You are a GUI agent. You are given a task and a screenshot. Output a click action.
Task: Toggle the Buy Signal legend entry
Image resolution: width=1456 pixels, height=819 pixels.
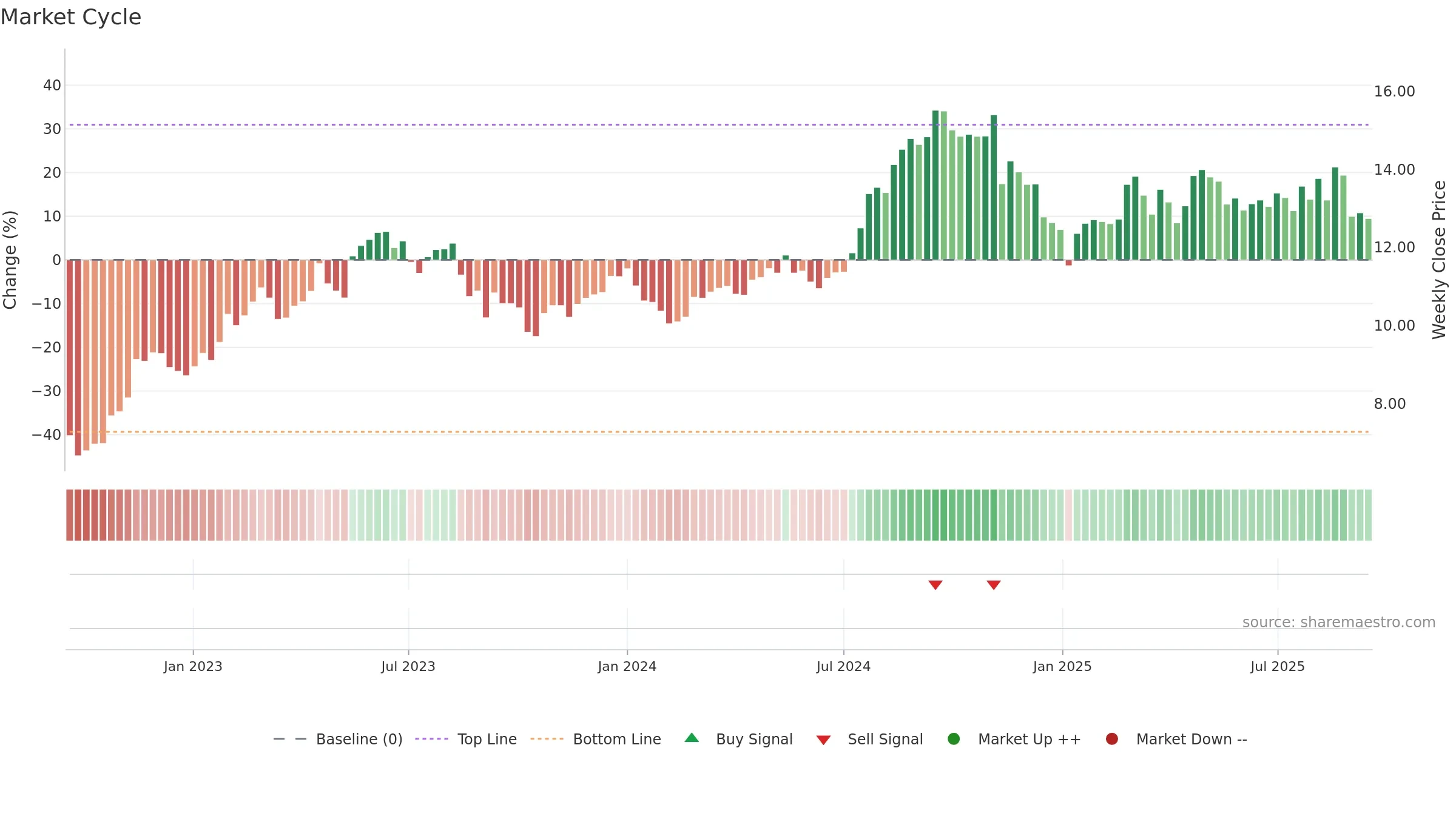(x=738, y=739)
